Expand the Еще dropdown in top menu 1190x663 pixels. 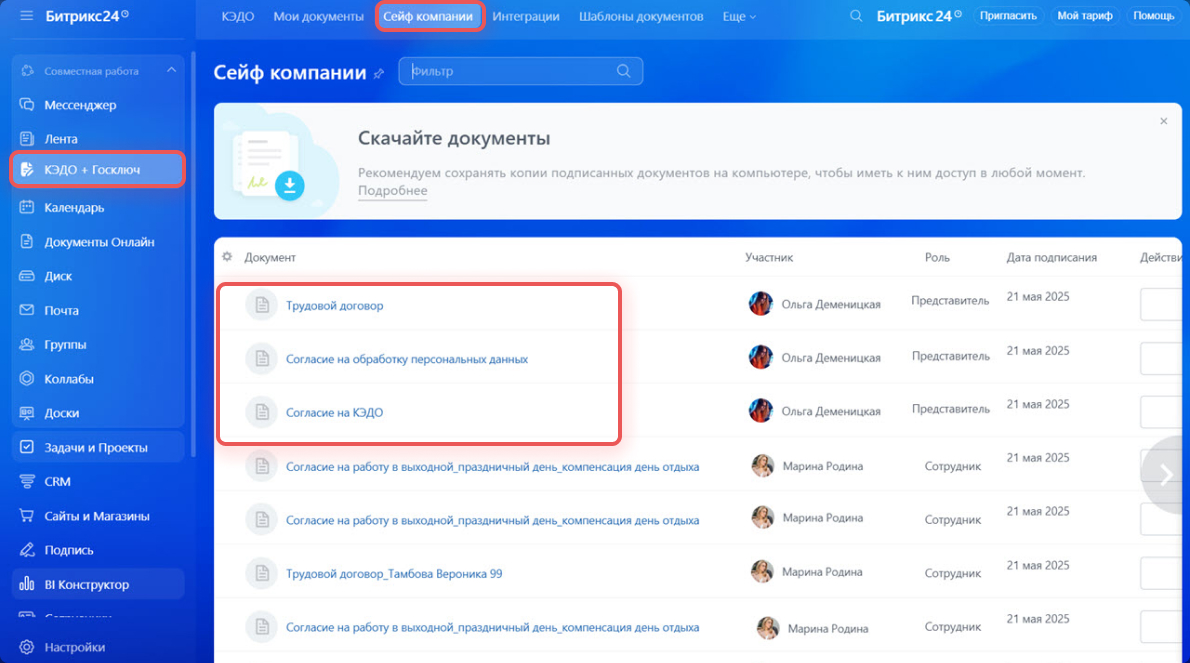tap(739, 17)
